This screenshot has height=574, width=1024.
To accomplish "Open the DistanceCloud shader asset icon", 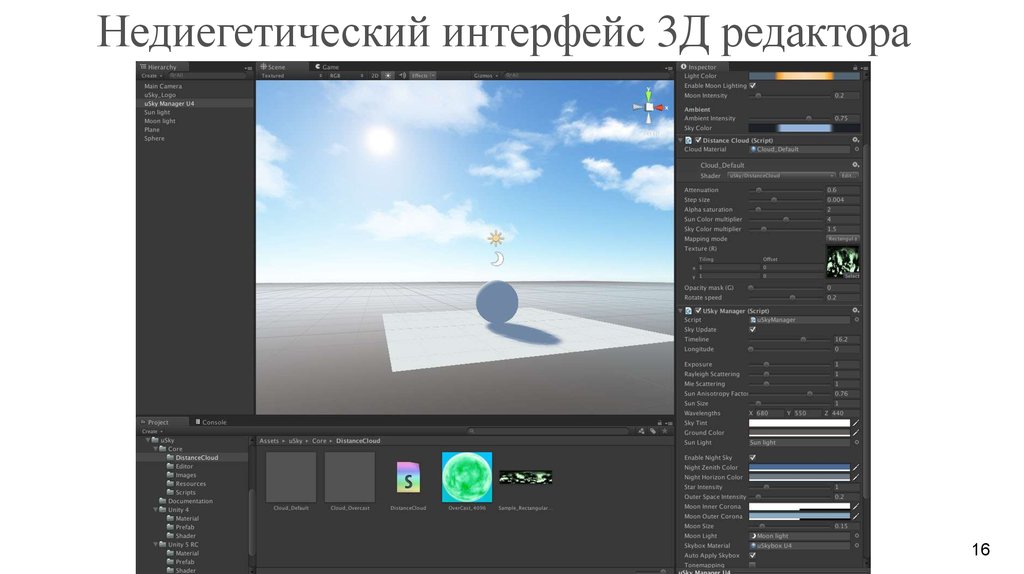I will click(409, 476).
